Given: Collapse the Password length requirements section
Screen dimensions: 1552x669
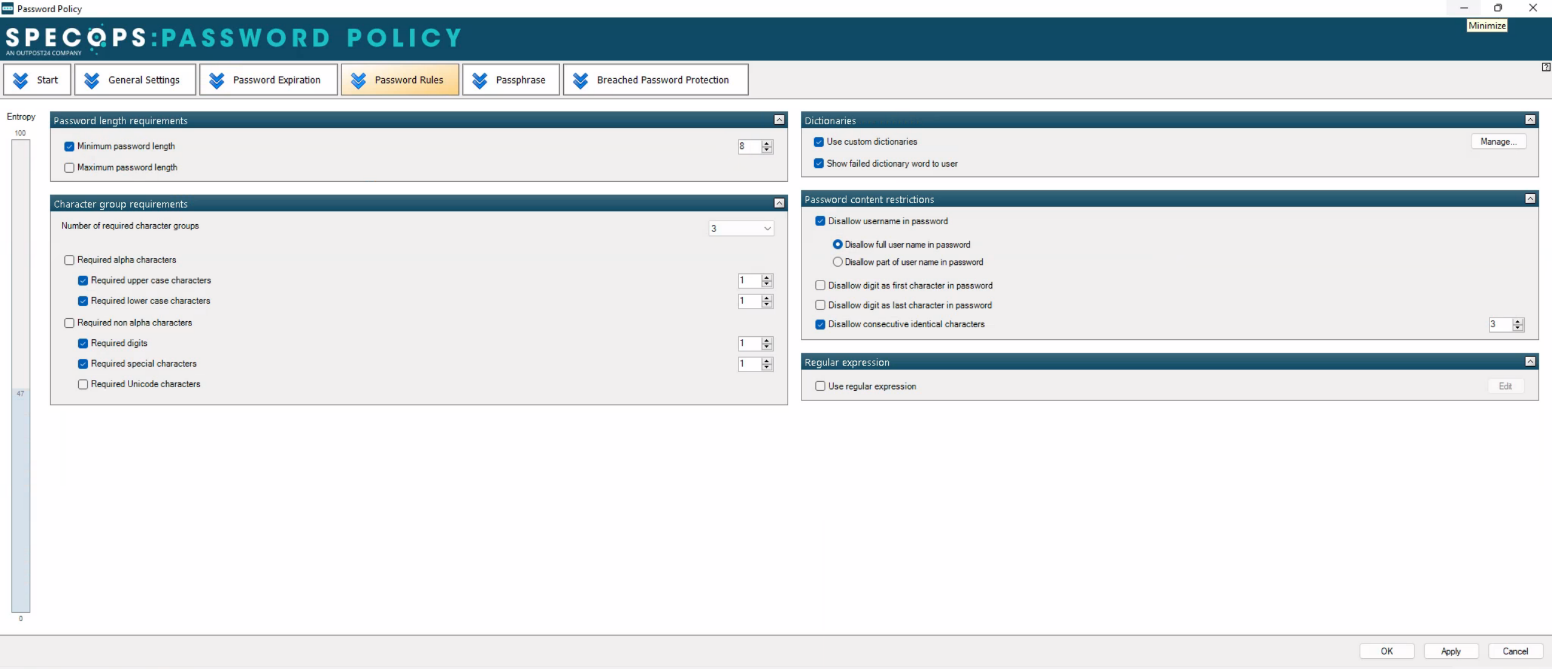Looking at the screenshot, I should [x=779, y=120].
